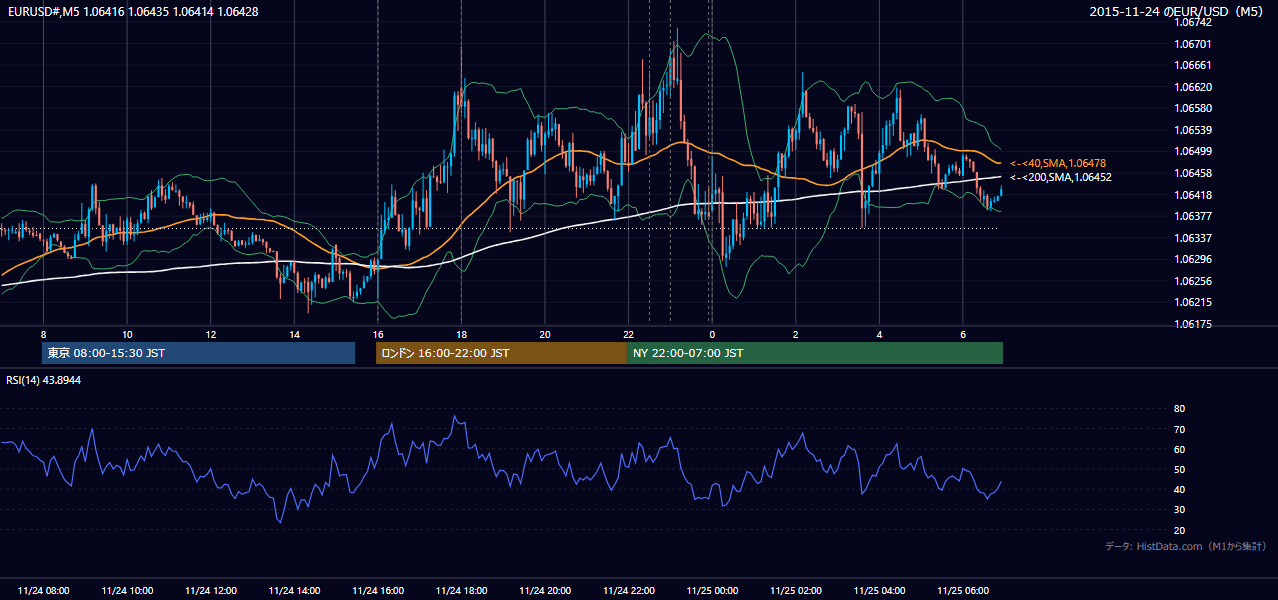Click the 11/25 04:00 bottom time label

click(879, 591)
